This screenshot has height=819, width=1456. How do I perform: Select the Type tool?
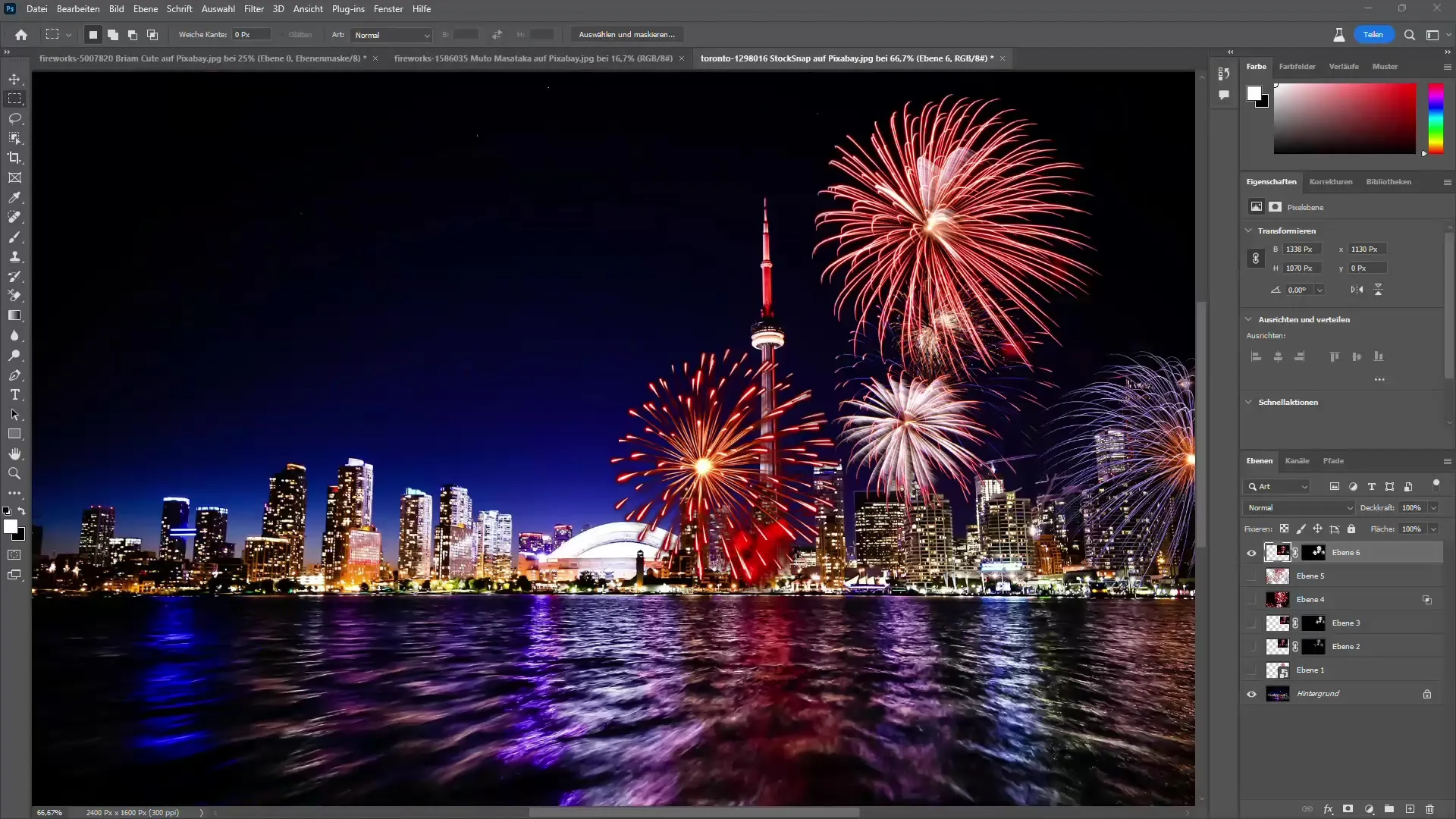click(x=15, y=396)
